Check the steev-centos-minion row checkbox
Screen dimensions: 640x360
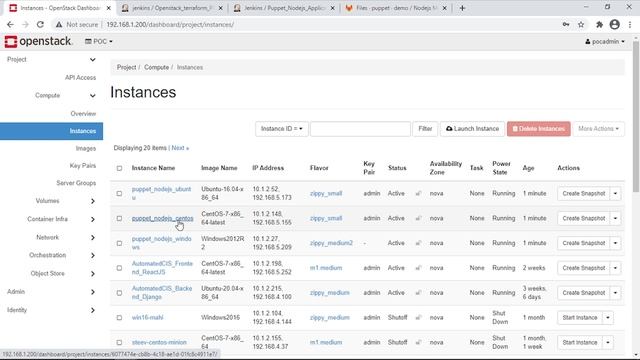point(119,342)
